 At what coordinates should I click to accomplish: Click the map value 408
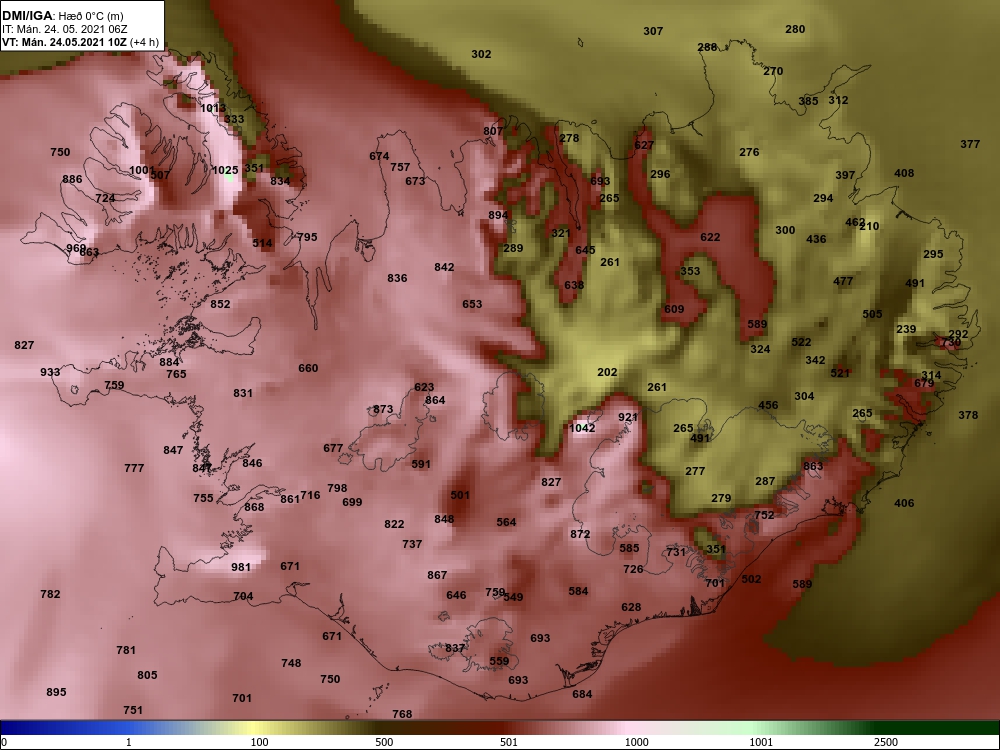[904, 173]
